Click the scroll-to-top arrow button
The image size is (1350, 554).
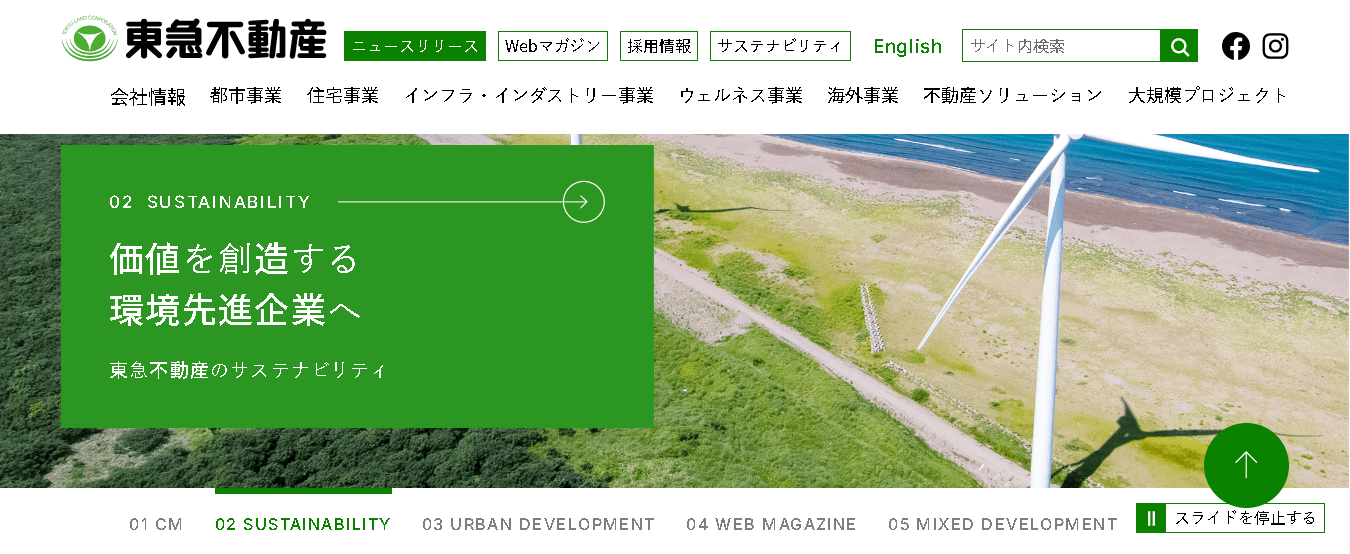tap(1246, 465)
